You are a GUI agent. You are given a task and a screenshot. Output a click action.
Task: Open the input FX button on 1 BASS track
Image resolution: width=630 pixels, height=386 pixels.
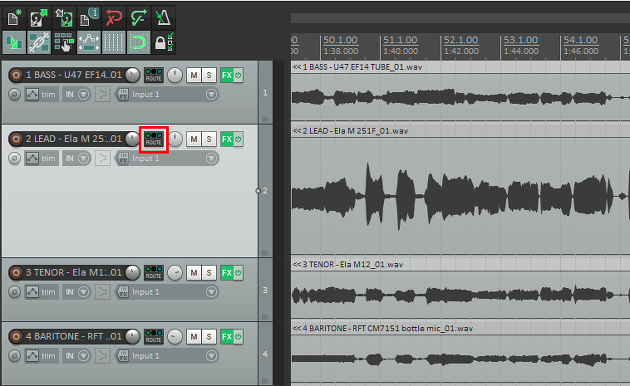pyautogui.click(x=123, y=94)
